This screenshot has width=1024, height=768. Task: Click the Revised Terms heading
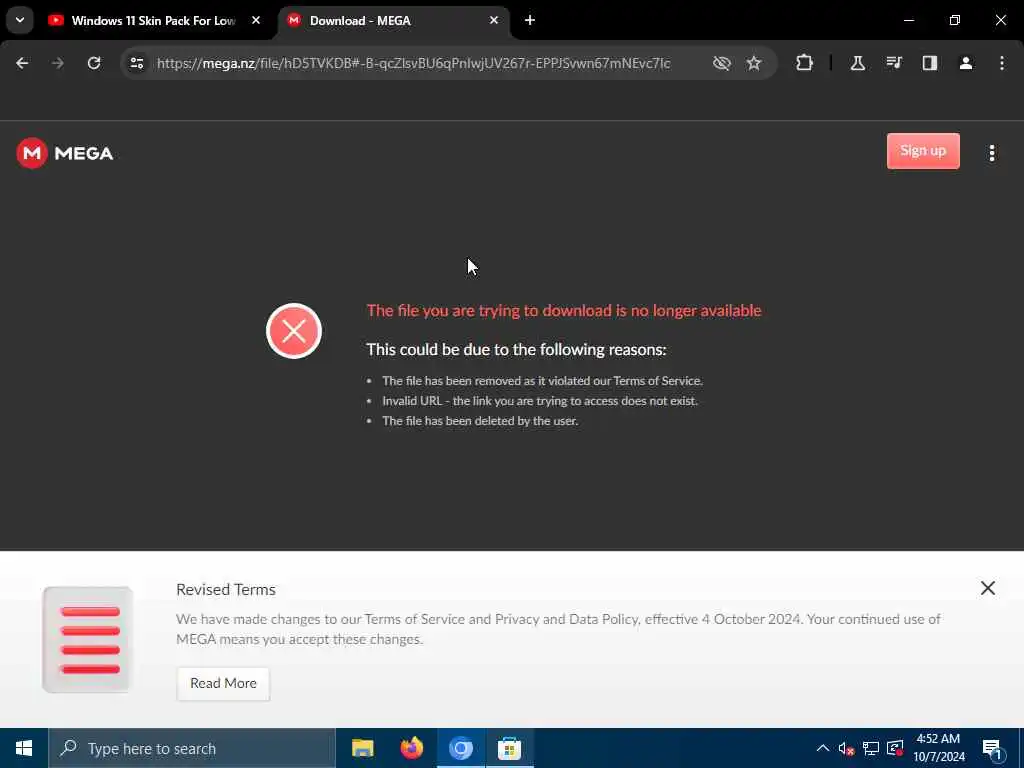point(226,589)
